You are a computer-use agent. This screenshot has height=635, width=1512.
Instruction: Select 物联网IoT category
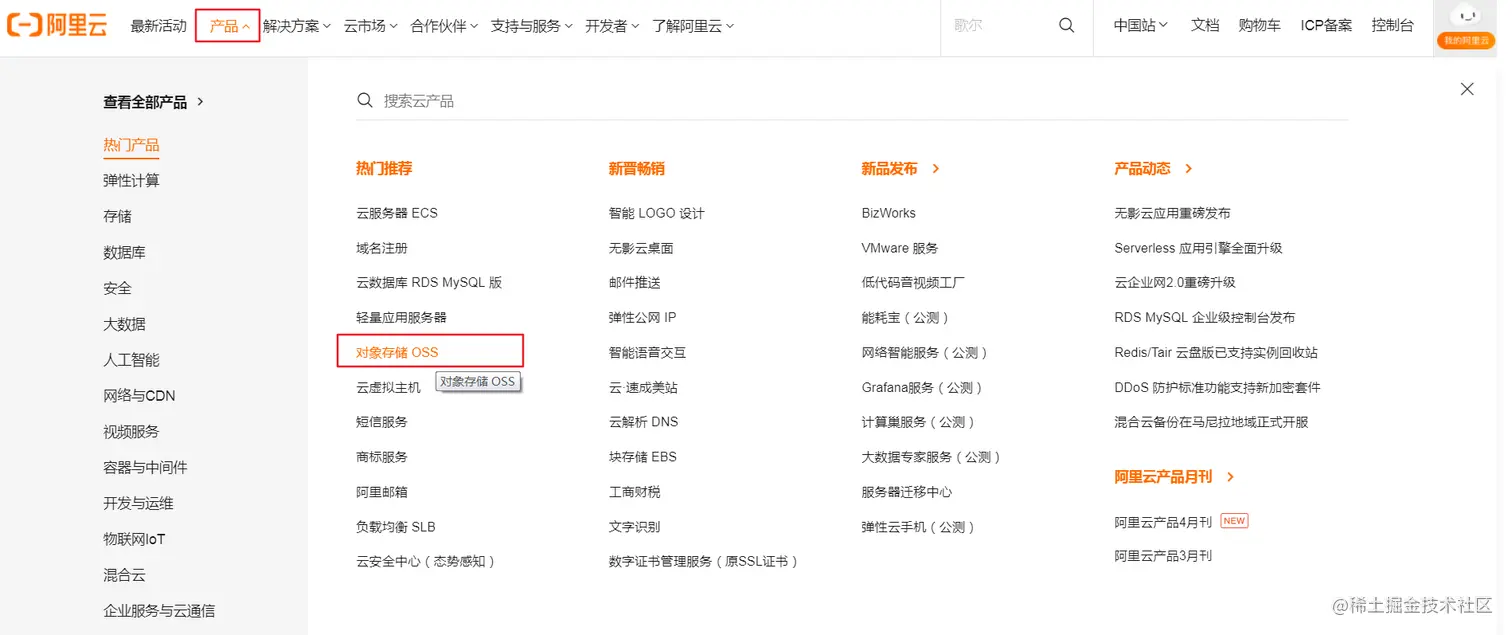(134, 540)
